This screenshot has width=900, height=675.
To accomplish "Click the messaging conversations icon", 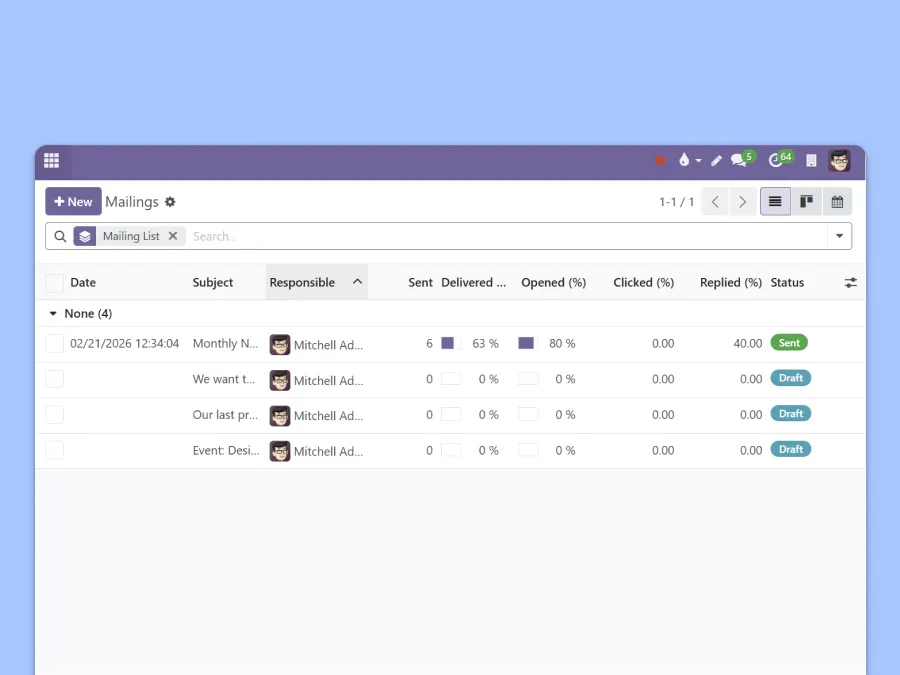I will pyautogui.click(x=738, y=160).
